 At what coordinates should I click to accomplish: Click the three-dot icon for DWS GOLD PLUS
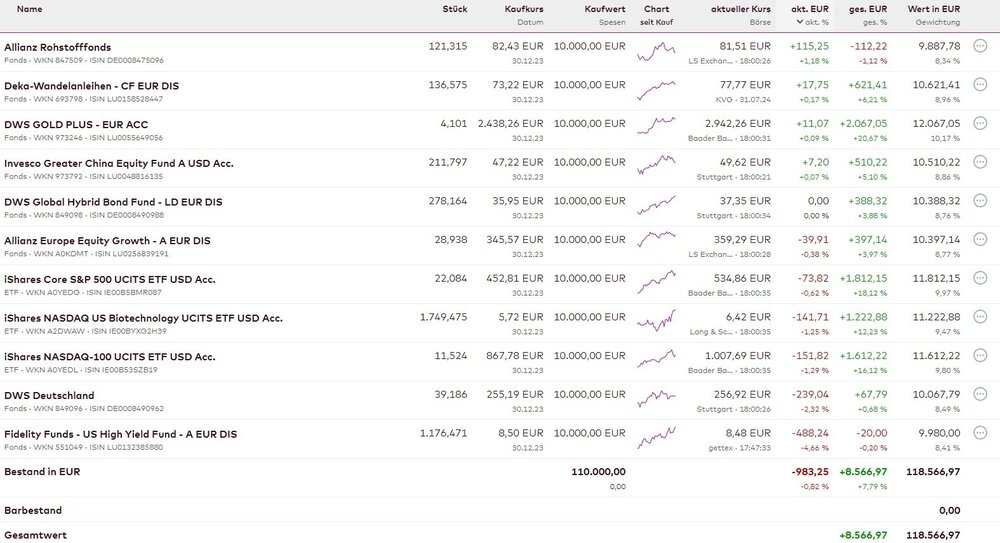pyautogui.click(x=979, y=124)
